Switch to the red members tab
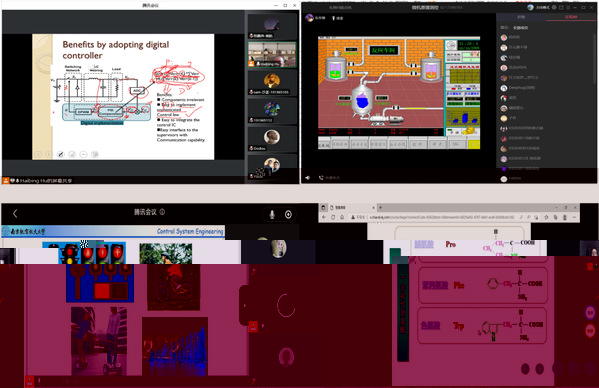Screen dimensions: 599x388 571,17
